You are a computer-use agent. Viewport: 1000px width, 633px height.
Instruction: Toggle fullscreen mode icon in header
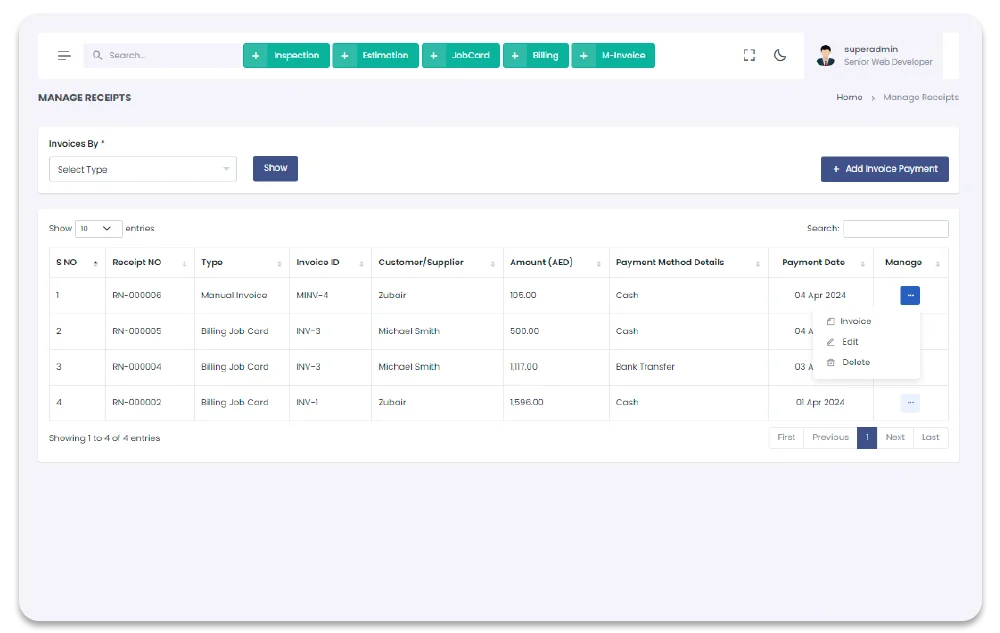click(749, 56)
